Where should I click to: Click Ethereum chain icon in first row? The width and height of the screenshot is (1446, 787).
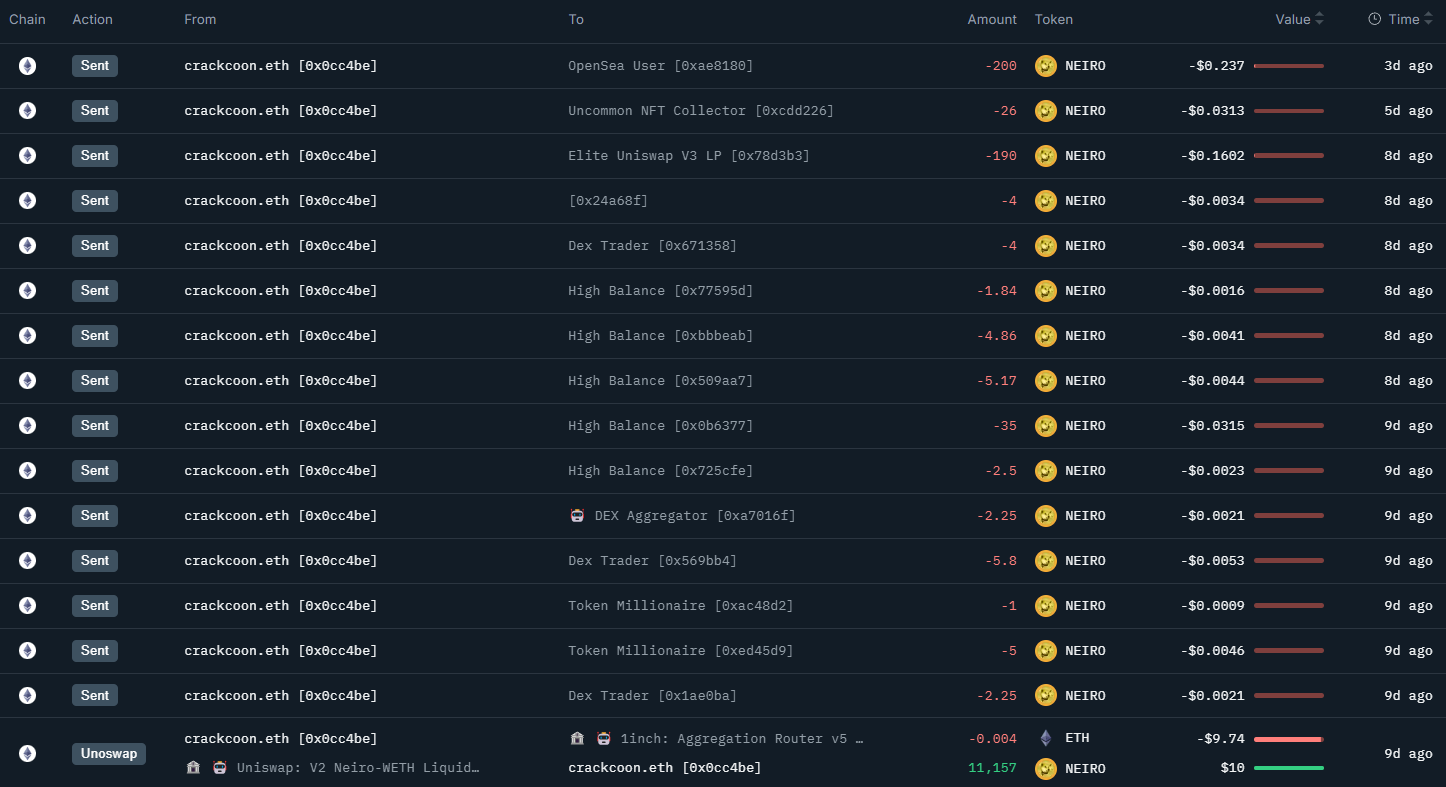click(x=27, y=66)
